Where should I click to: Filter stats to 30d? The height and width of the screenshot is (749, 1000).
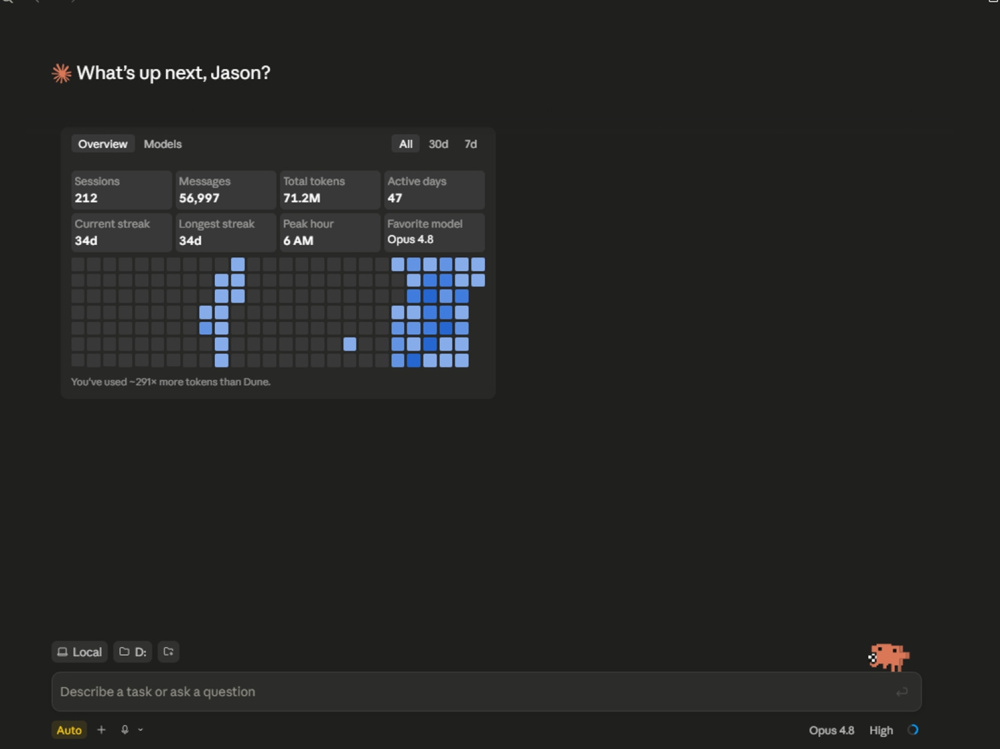[438, 144]
